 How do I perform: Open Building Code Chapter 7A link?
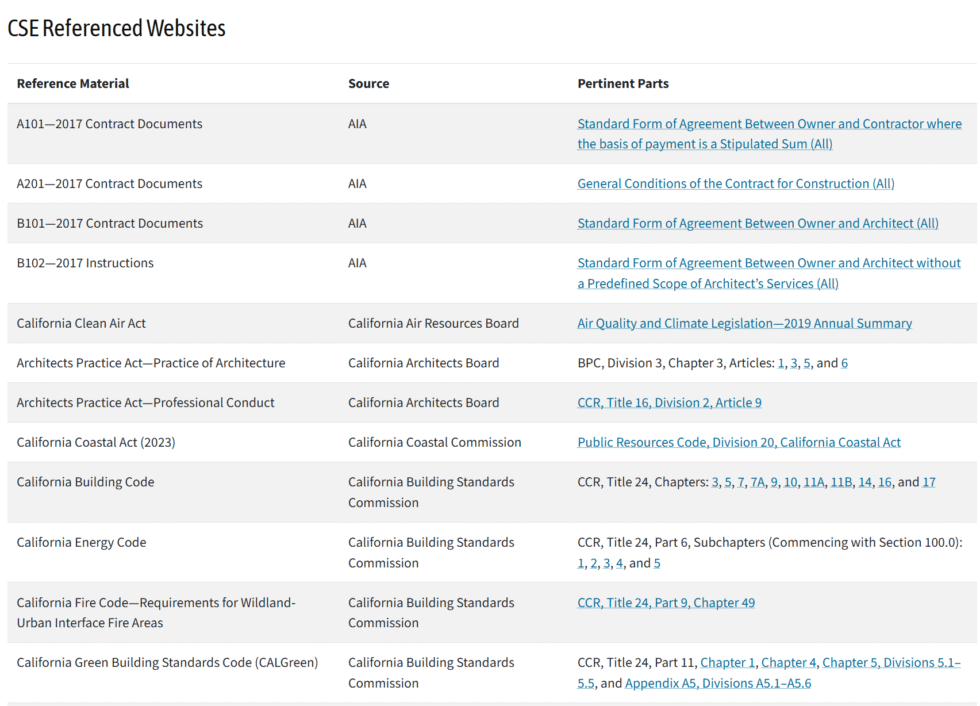[x=757, y=482]
